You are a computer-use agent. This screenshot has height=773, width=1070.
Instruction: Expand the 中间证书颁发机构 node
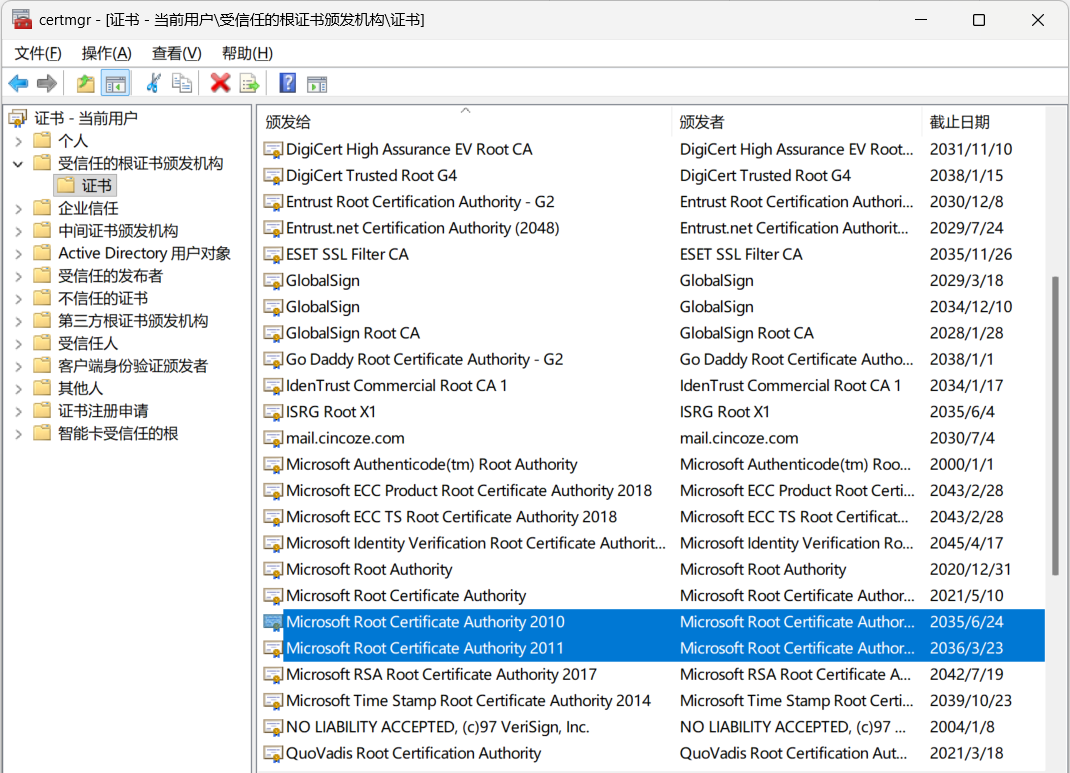pos(18,231)
